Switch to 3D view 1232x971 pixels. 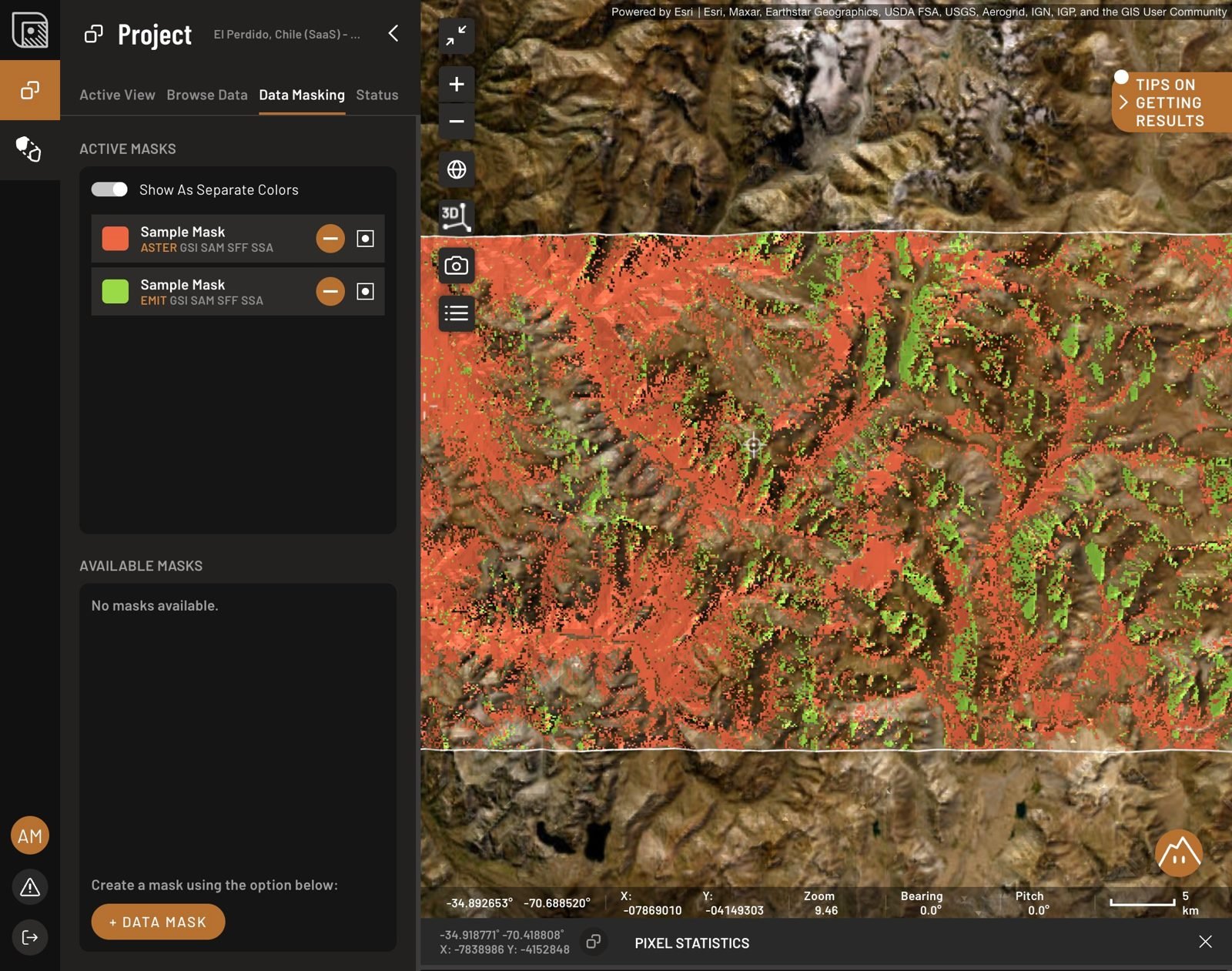coord(457,217)
